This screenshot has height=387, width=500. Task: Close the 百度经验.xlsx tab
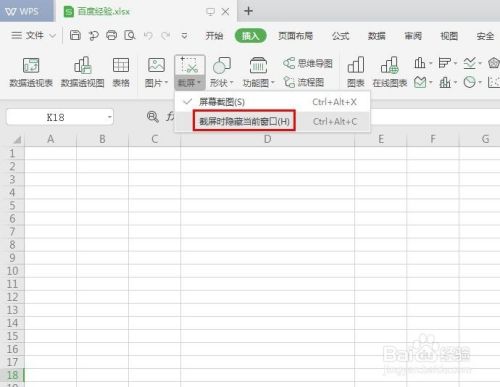tap(226, 12)
